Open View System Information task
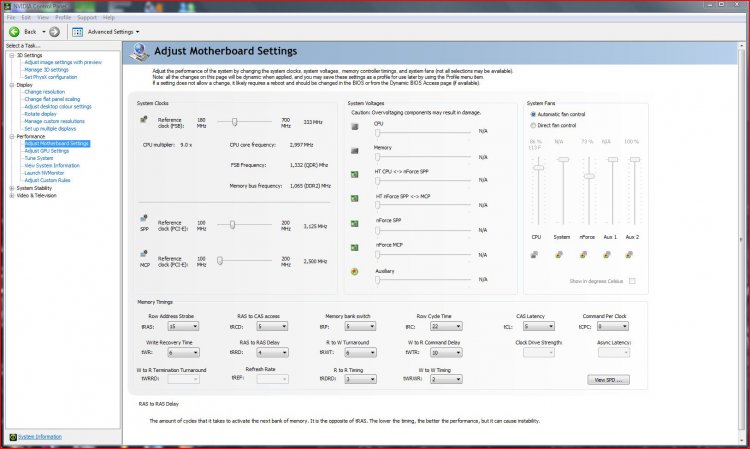 tap(52, 165)
